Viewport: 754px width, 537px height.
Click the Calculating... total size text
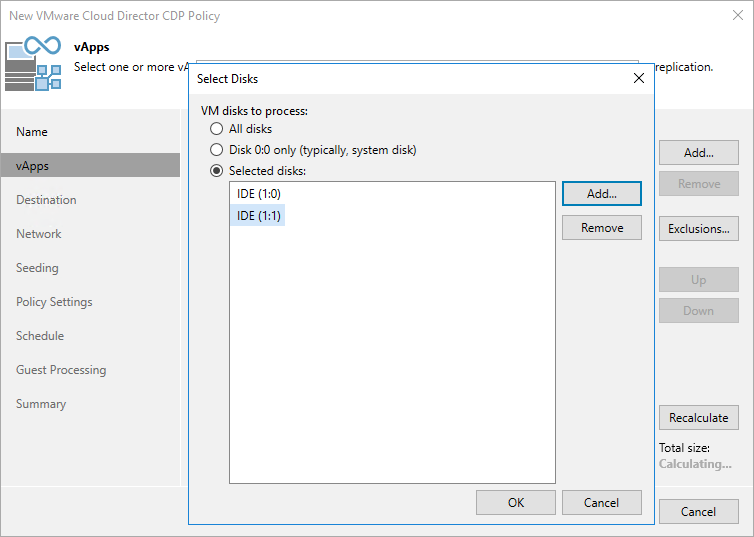695,464
